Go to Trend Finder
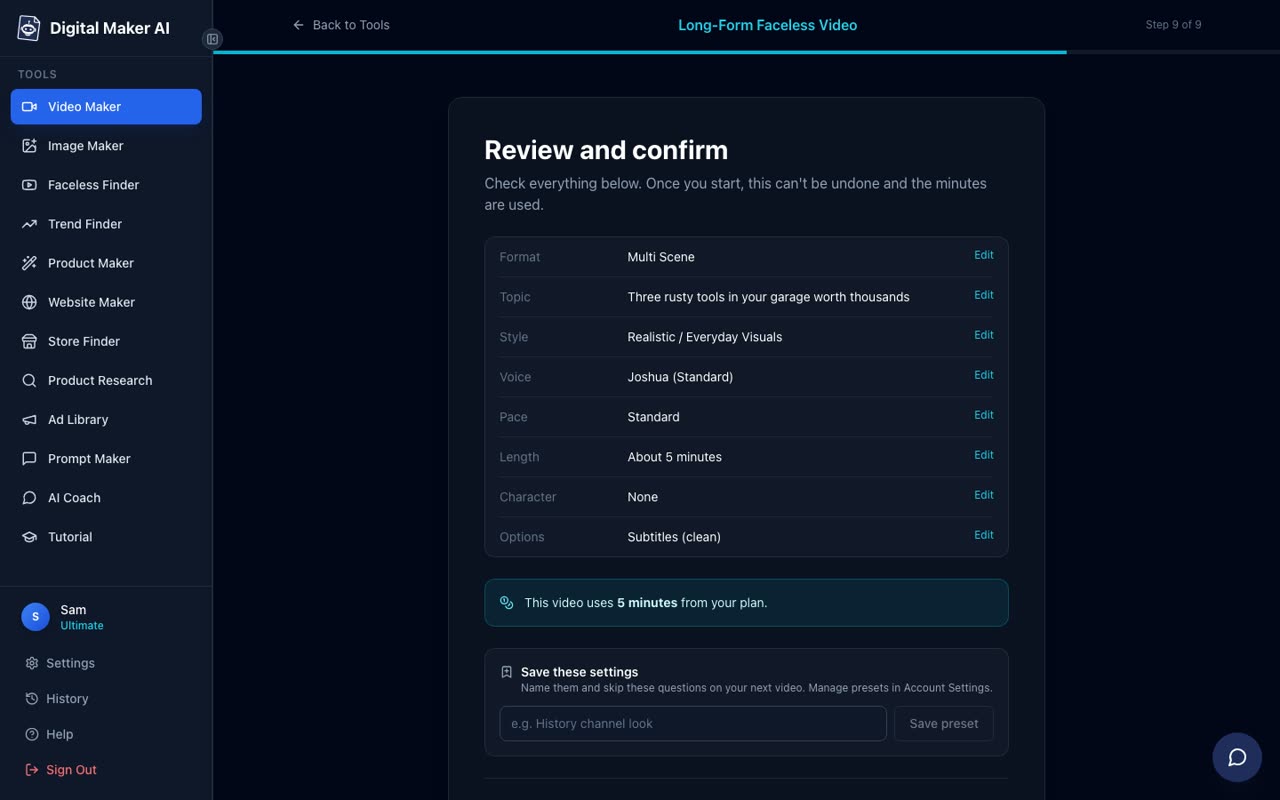The image size is (1280, 800). click(x=106, y=224)
